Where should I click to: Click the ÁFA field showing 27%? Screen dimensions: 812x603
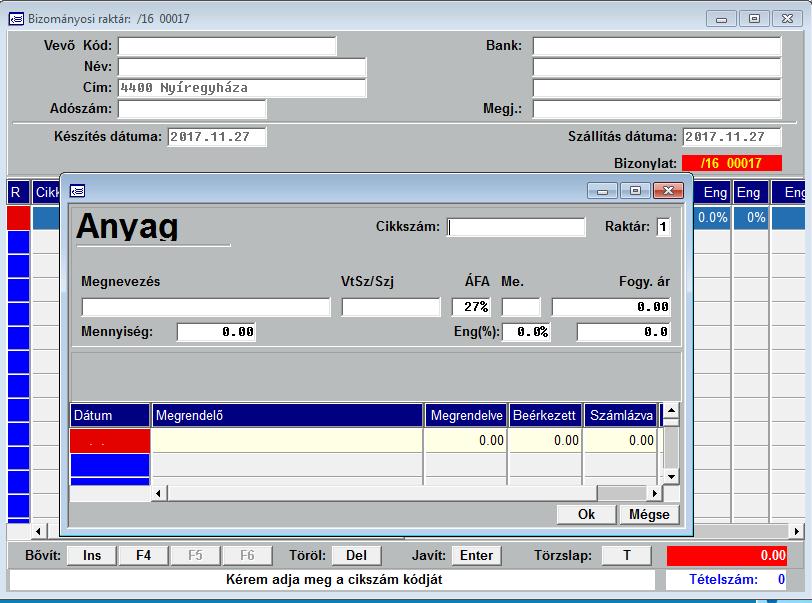click(x=471, y=307)
